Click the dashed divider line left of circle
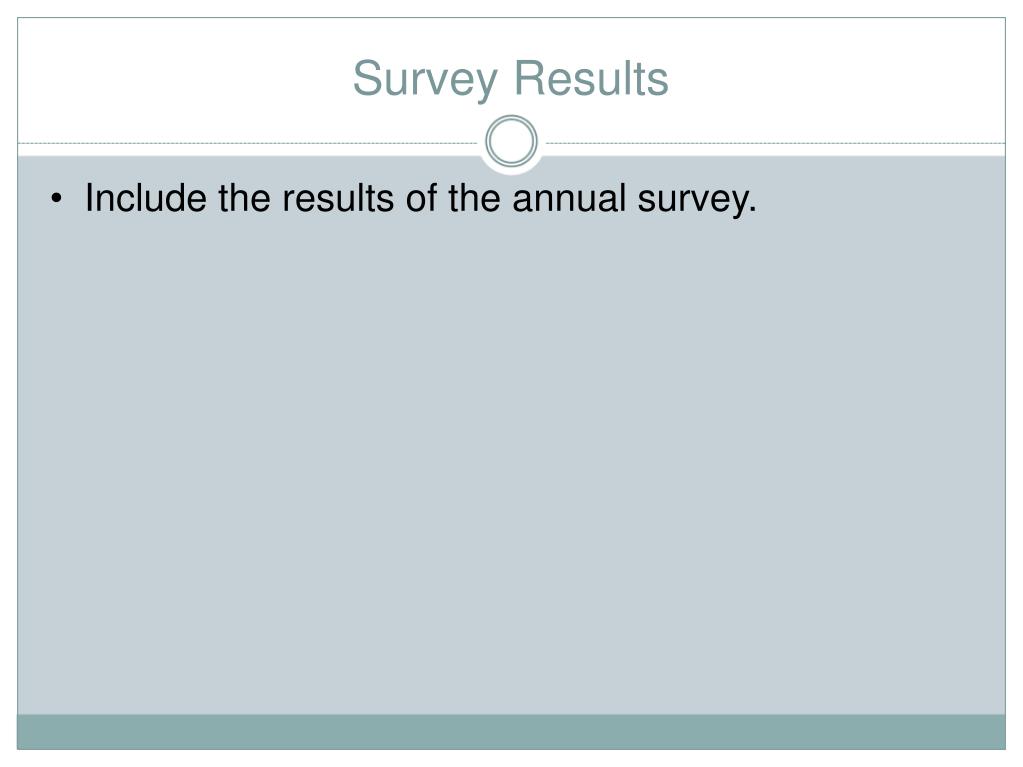 248,143
